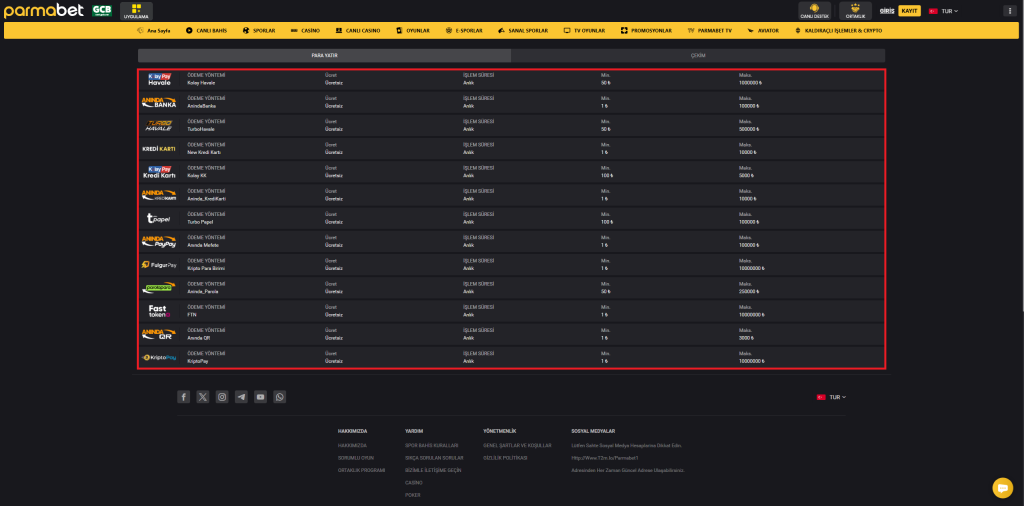This screenshot has width=1024, height=510.
Task: Open the YouTube social icon
Action: pos(260,397)
